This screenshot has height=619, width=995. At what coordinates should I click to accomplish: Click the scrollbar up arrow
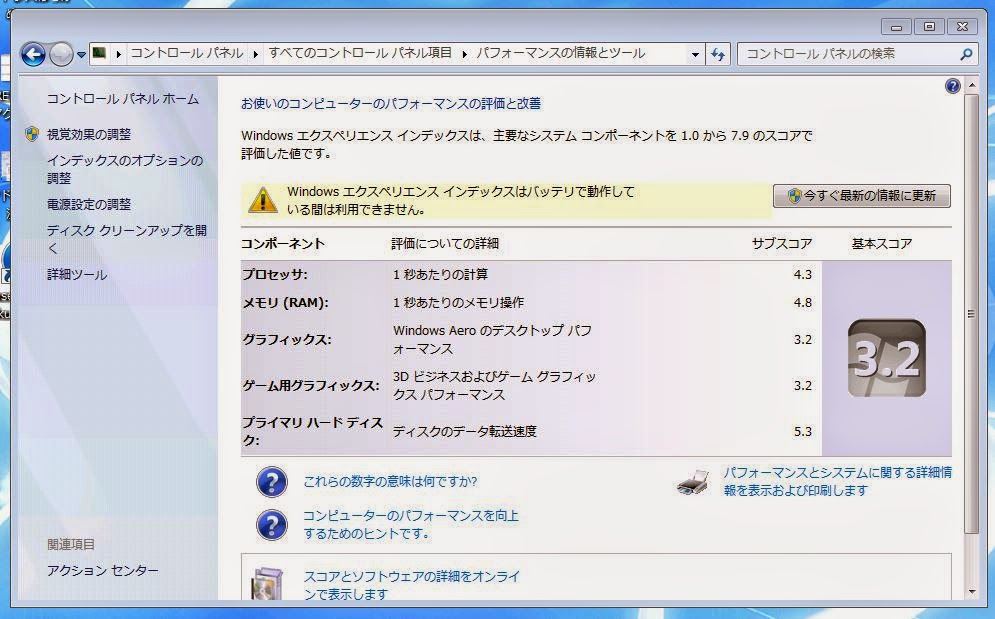pyautogui.click(x=972, y=85)
